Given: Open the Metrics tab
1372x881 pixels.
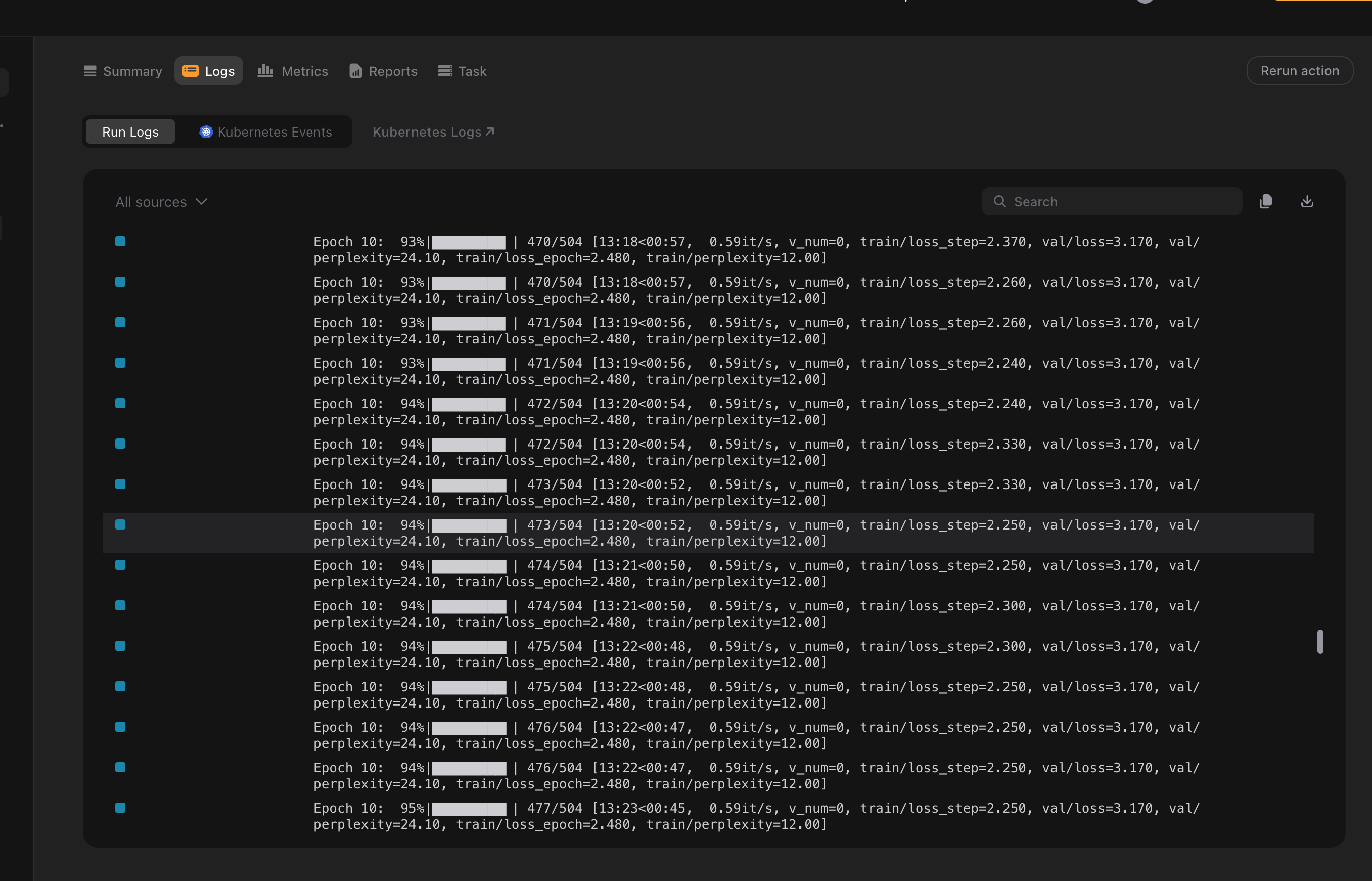Looking at the screenshot, I should [x=304, y=71].
